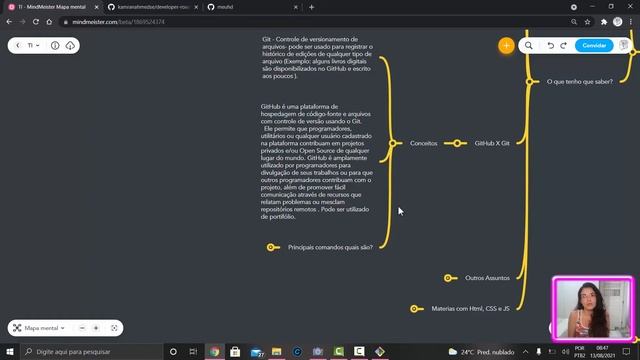640x360 pixels.
Task: Switch to the kamranahmedse/developer-roadmap GitHub tab
Action: [153, 7]
